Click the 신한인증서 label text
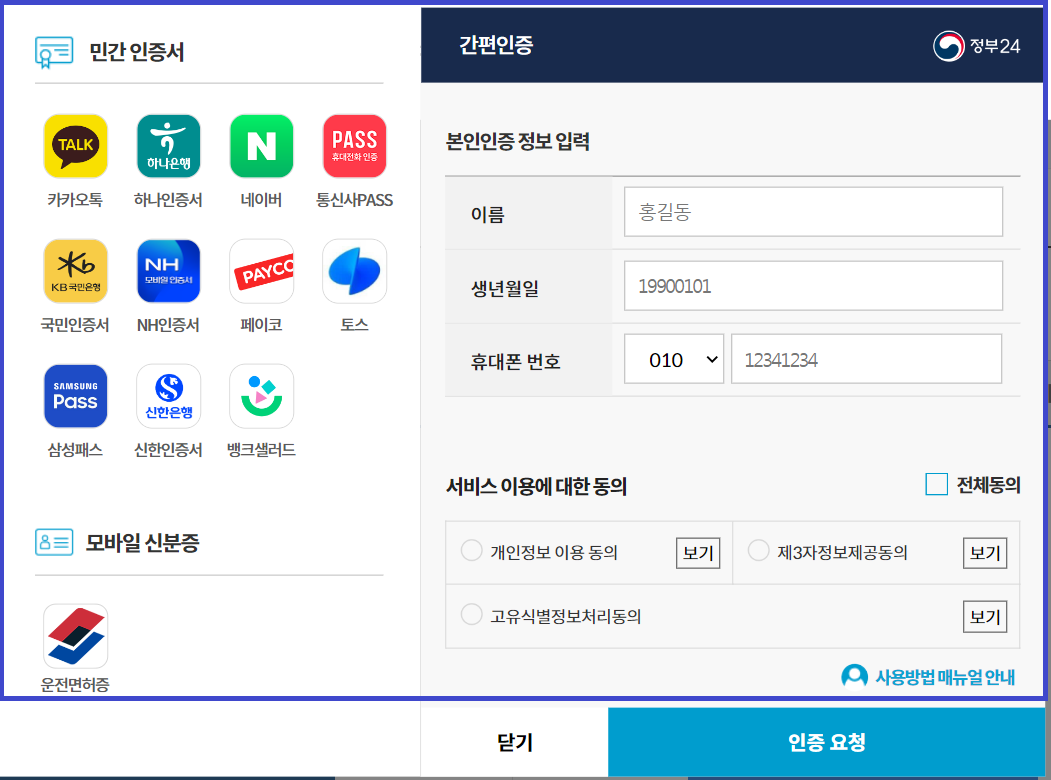This screenshot has width=1051, height=780. click(x=168, y=450)
